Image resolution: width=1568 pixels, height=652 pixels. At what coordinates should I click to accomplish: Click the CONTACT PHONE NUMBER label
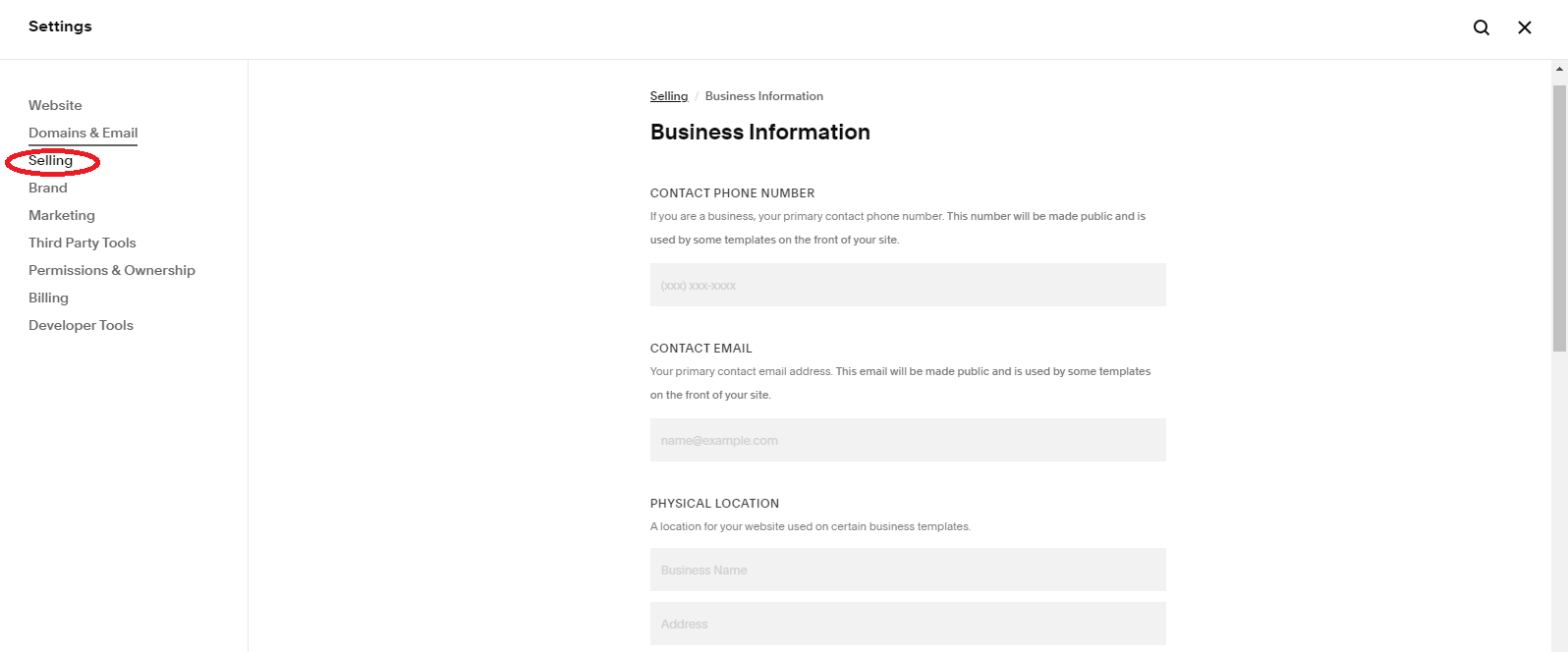click(x=733, y=193)
